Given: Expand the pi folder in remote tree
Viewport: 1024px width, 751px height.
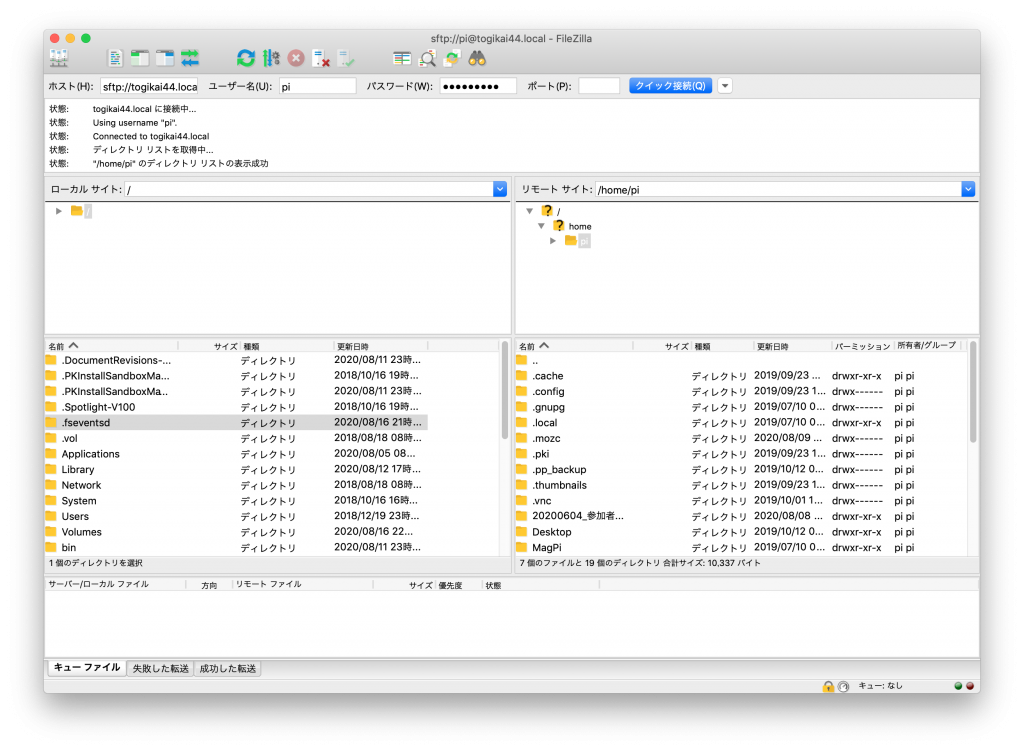Looking at the screenshot, I should [x=553, y=241].
